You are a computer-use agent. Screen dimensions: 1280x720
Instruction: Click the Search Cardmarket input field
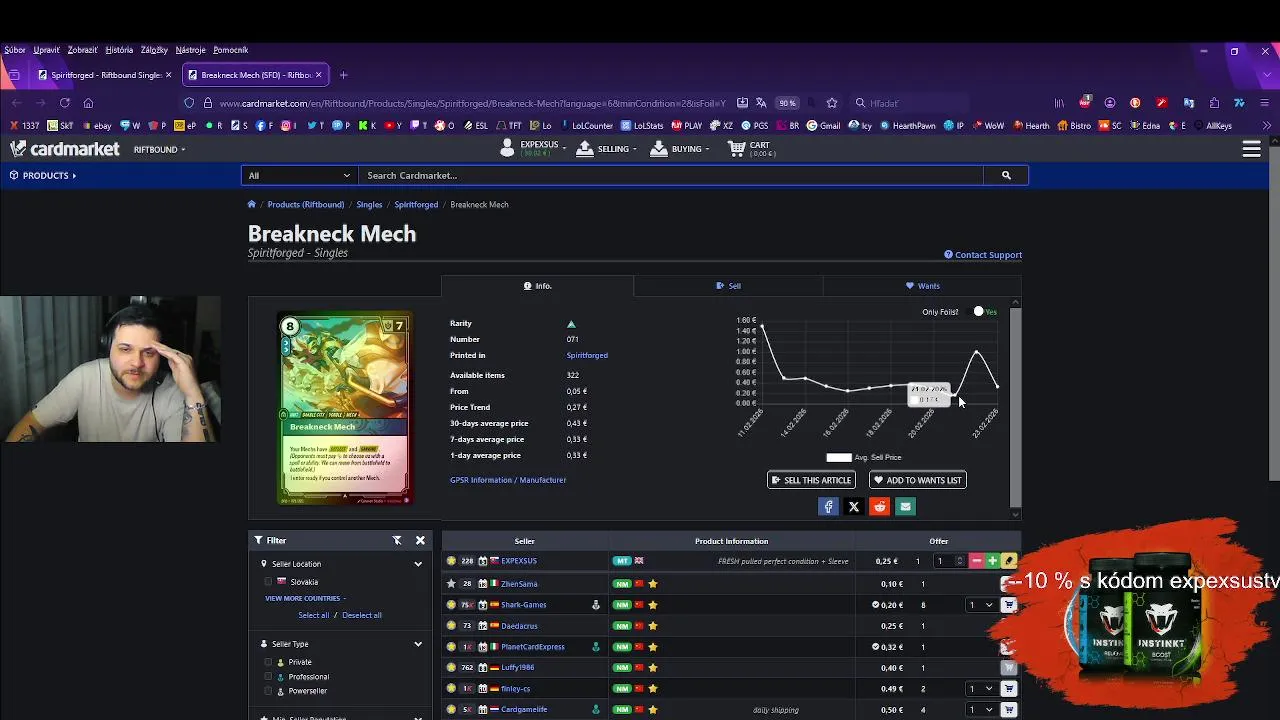click(x=671, y=175)
